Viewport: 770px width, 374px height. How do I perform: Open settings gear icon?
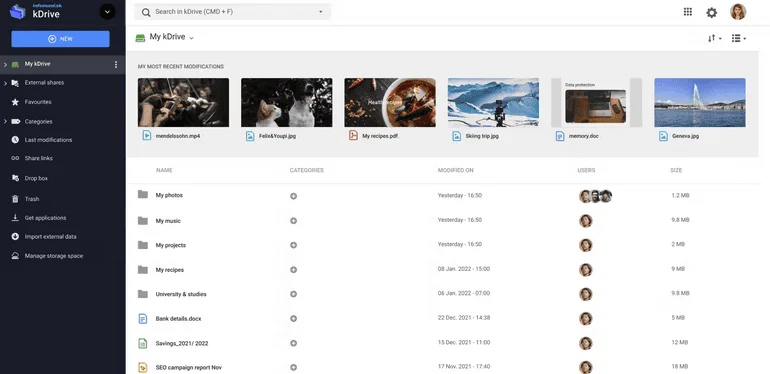[x=712, y=13]
